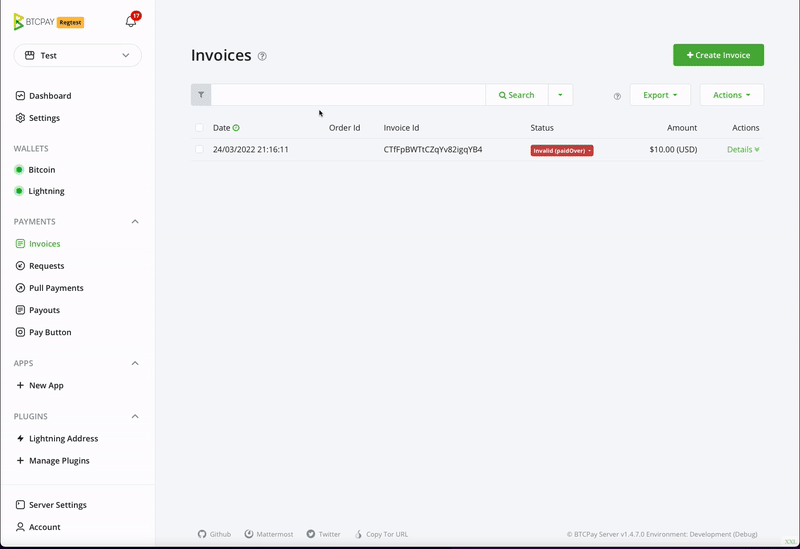The width and height of the screenshot is (800, 549).
Task: Open the Pull Payments page
Action: point(49,288)
